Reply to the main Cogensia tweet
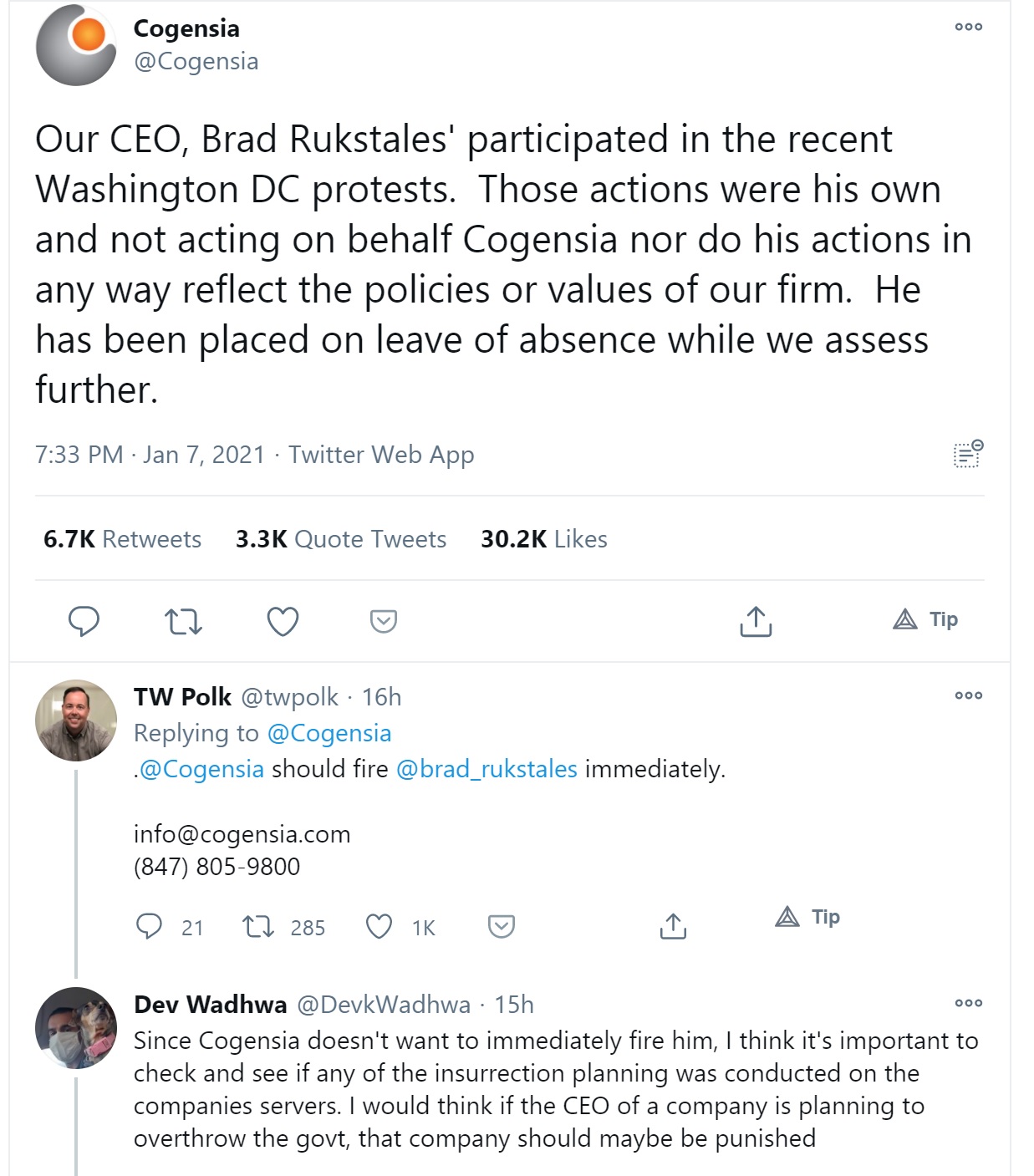The height and width of the screenshot is (1176, 1034). coord(84,622)
